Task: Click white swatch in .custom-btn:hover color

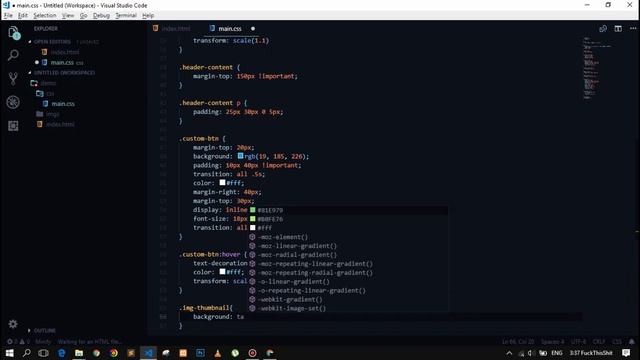Action: tap(222, 271)
